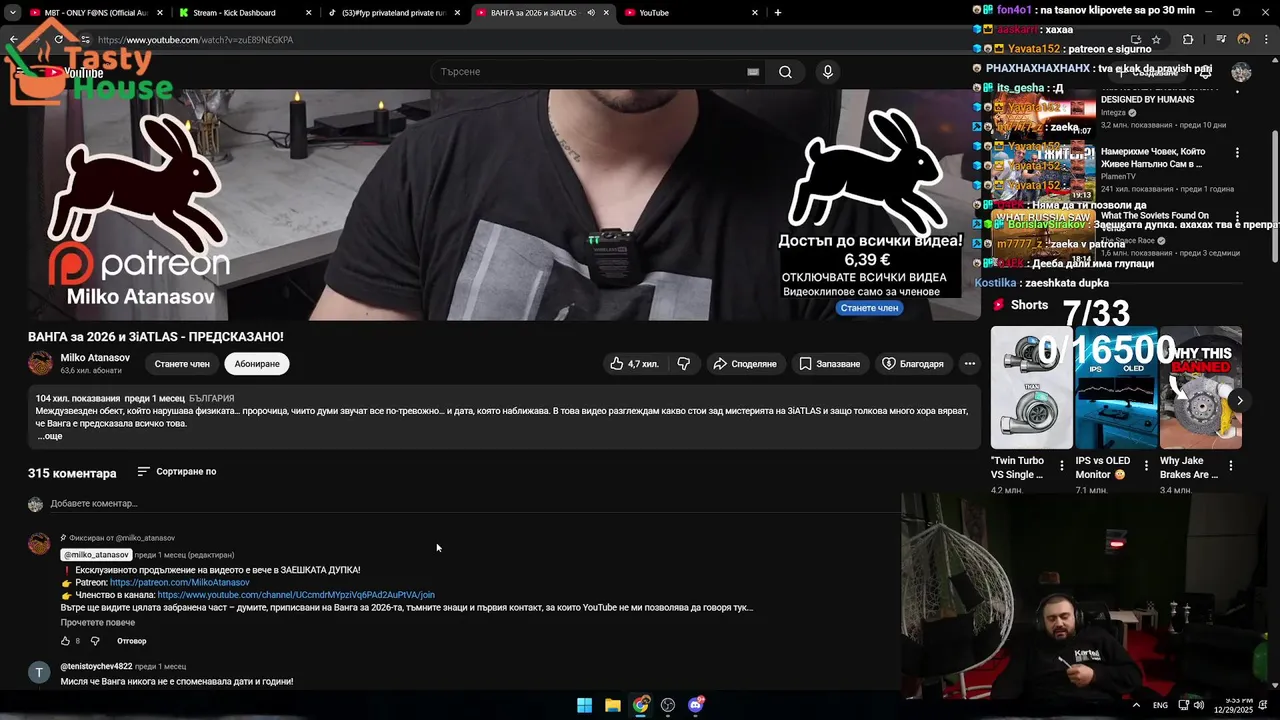The height and width of the screenshot is (720, 1280).
Task: Mute the ВАНГА tab via speaker icon
Action: [x=591, y=13]
